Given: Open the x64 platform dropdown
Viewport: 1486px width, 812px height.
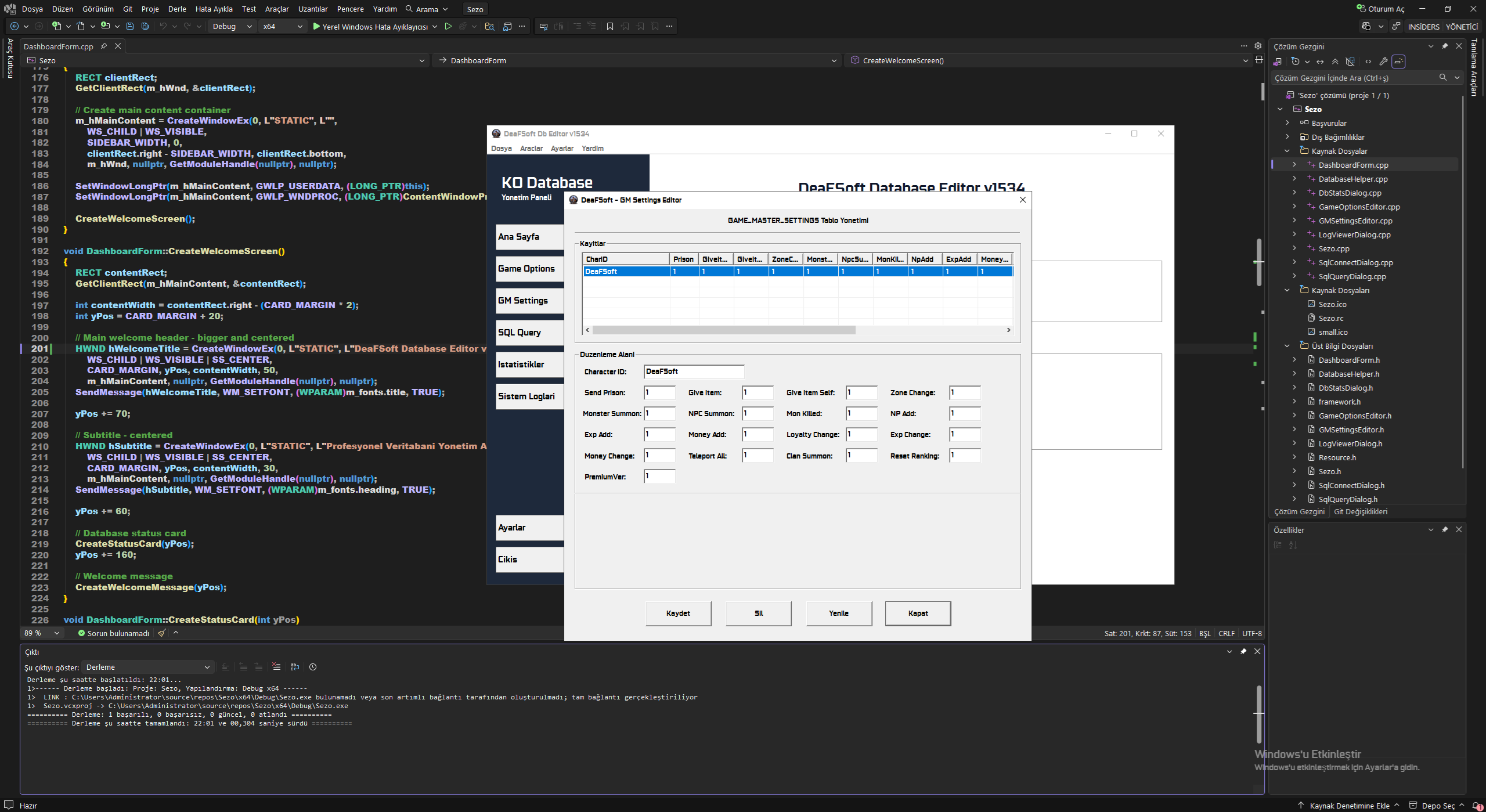Looking at the screenshot, I should pyautogui.click(x=282, y=26).
